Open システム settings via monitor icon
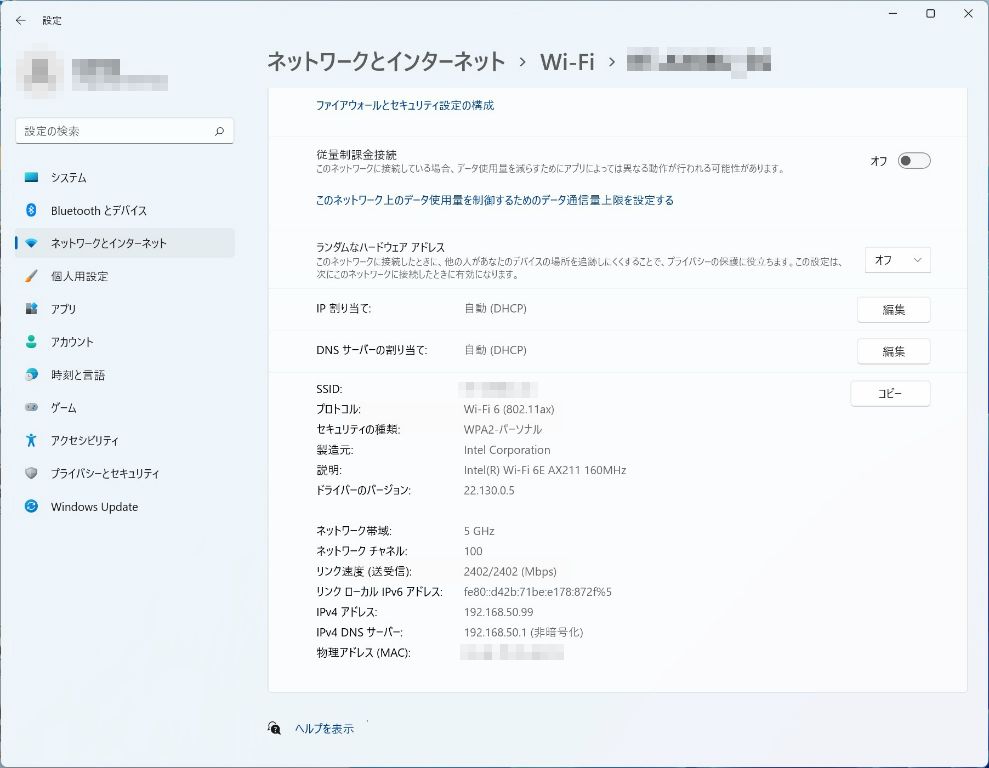The image size is (989, 768). click(31, 178)
